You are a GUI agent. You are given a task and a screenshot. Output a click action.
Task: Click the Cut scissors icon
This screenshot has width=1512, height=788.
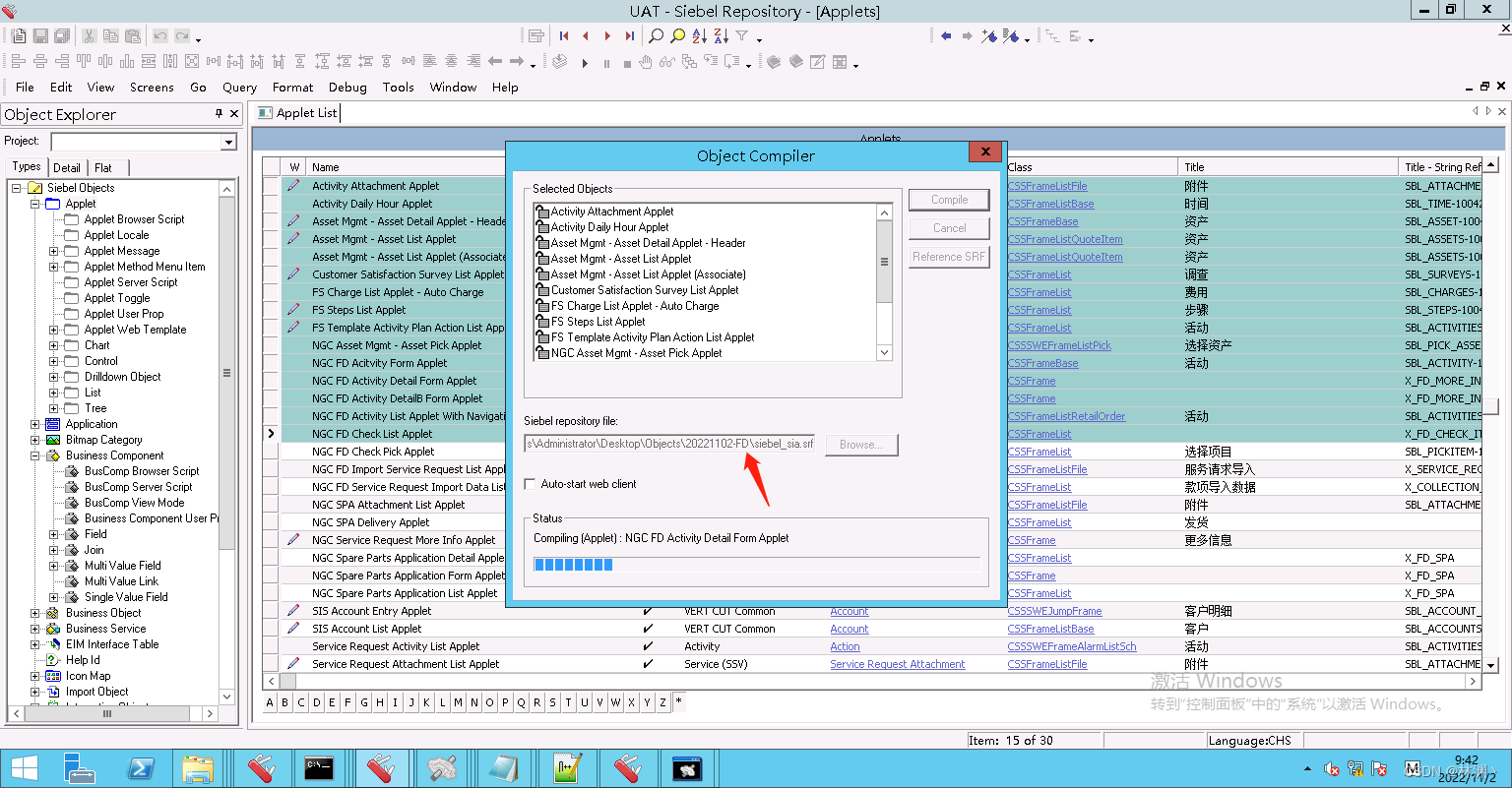point(89,36)
